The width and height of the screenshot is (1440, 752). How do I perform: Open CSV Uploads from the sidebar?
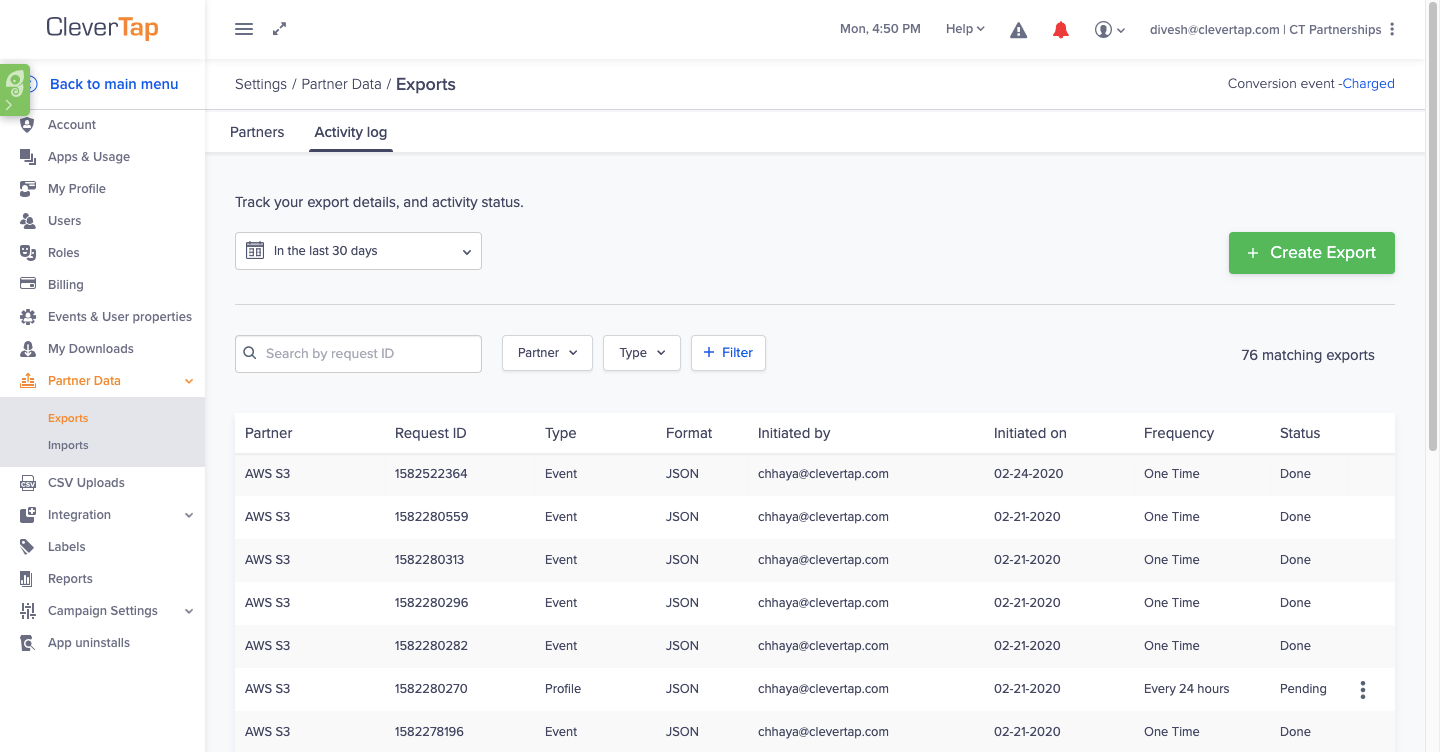[x=28, y=482]
